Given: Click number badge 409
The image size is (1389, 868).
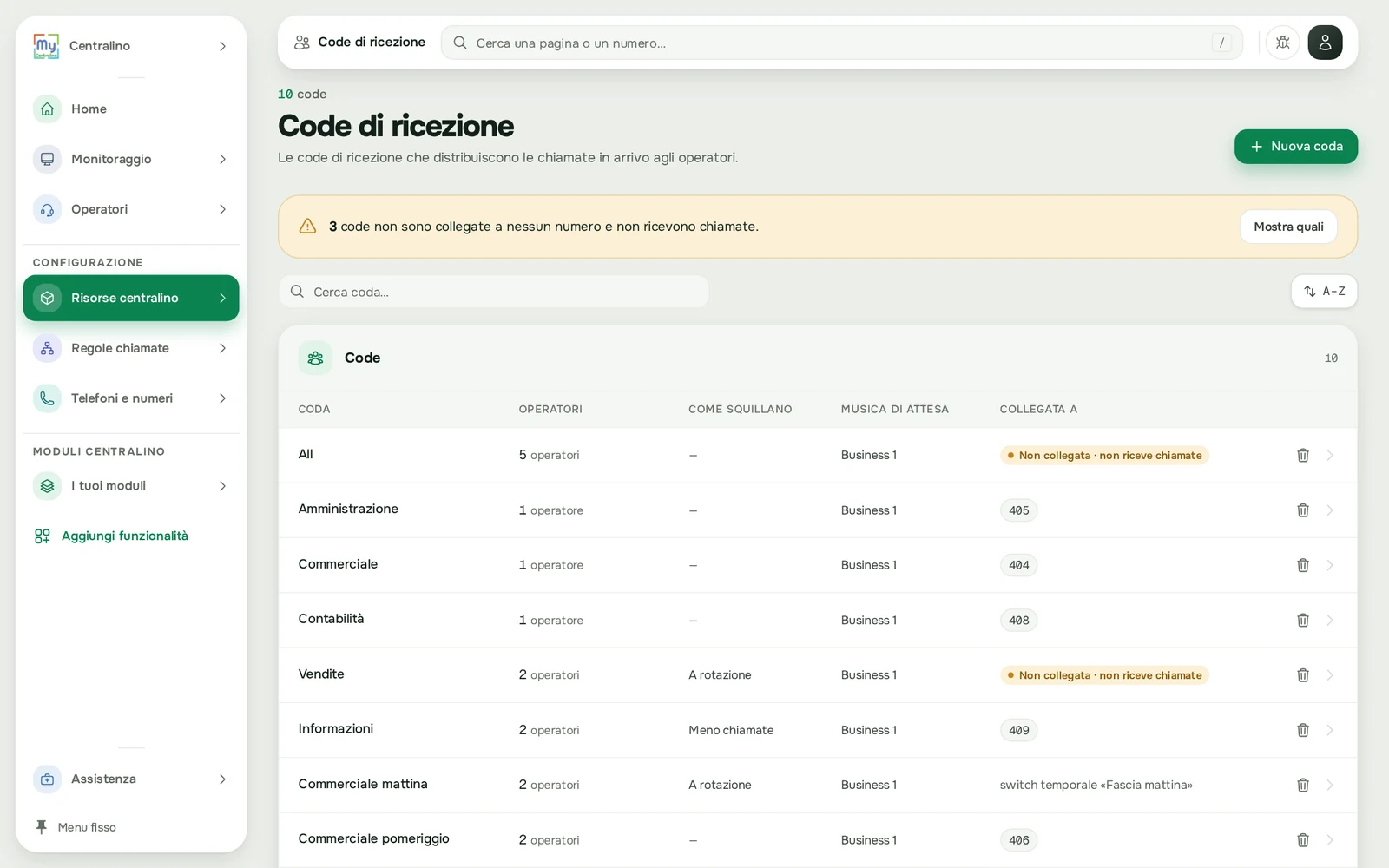Looking at the screenshot, I should (x=1019, y=730).
